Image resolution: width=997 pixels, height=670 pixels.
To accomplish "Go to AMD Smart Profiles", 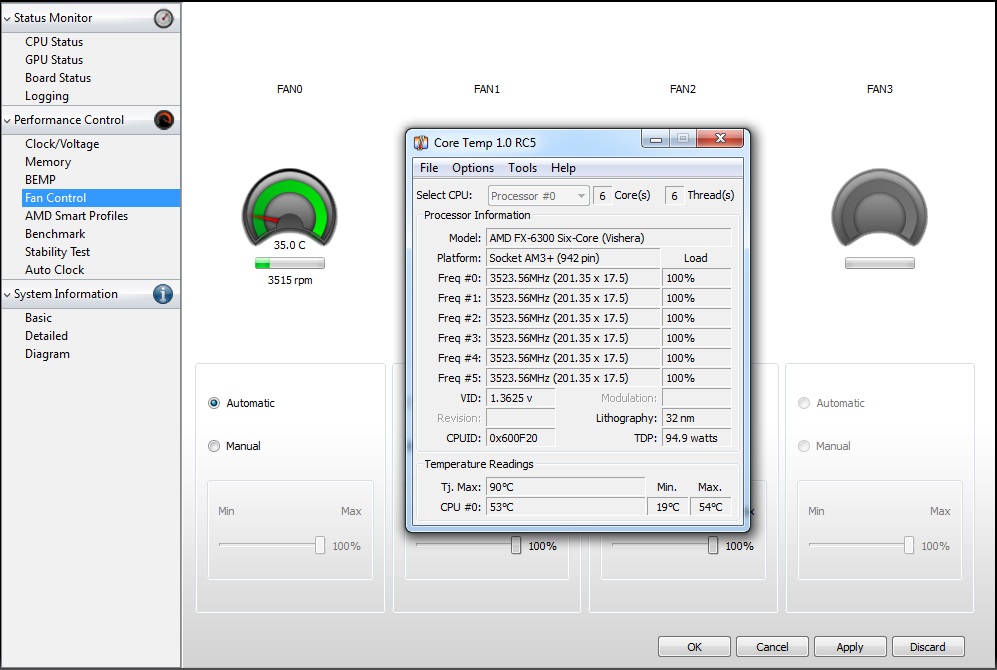I will coord(76,216).
